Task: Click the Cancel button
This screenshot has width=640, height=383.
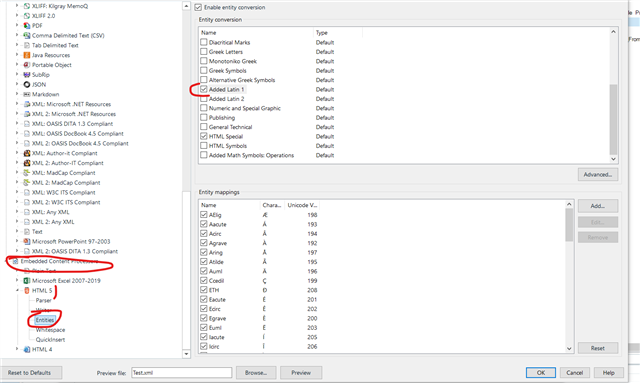Action: pyautogui.click(x=575, y=372)
